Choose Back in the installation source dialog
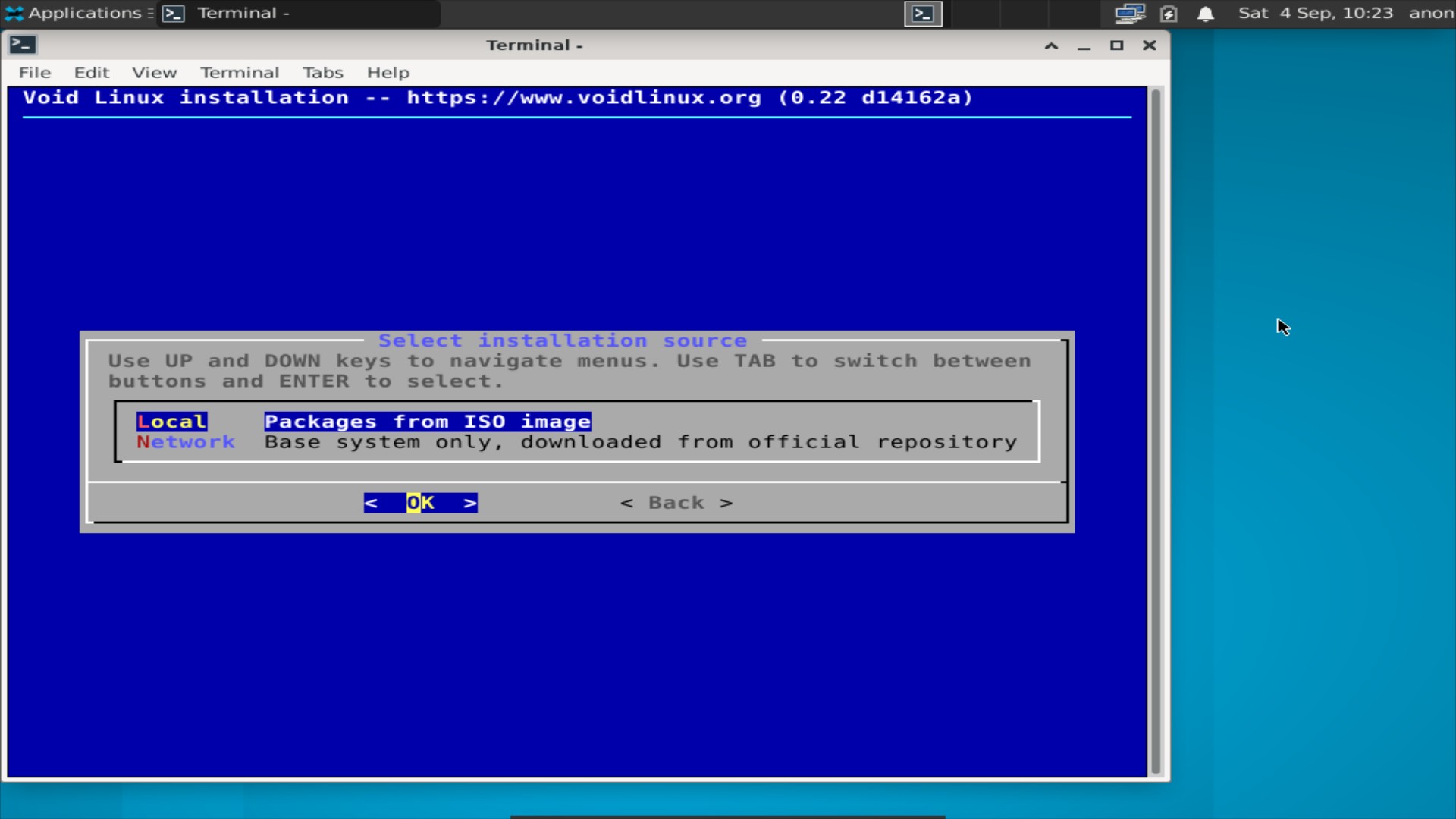 coord(675,502)
